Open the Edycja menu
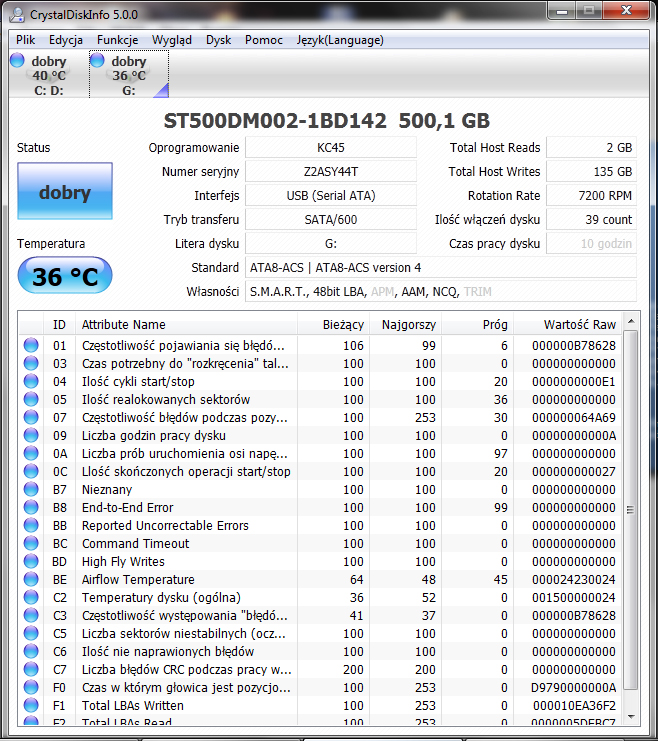This screenshot has height=741, width=658. click(x=66, y=40)
